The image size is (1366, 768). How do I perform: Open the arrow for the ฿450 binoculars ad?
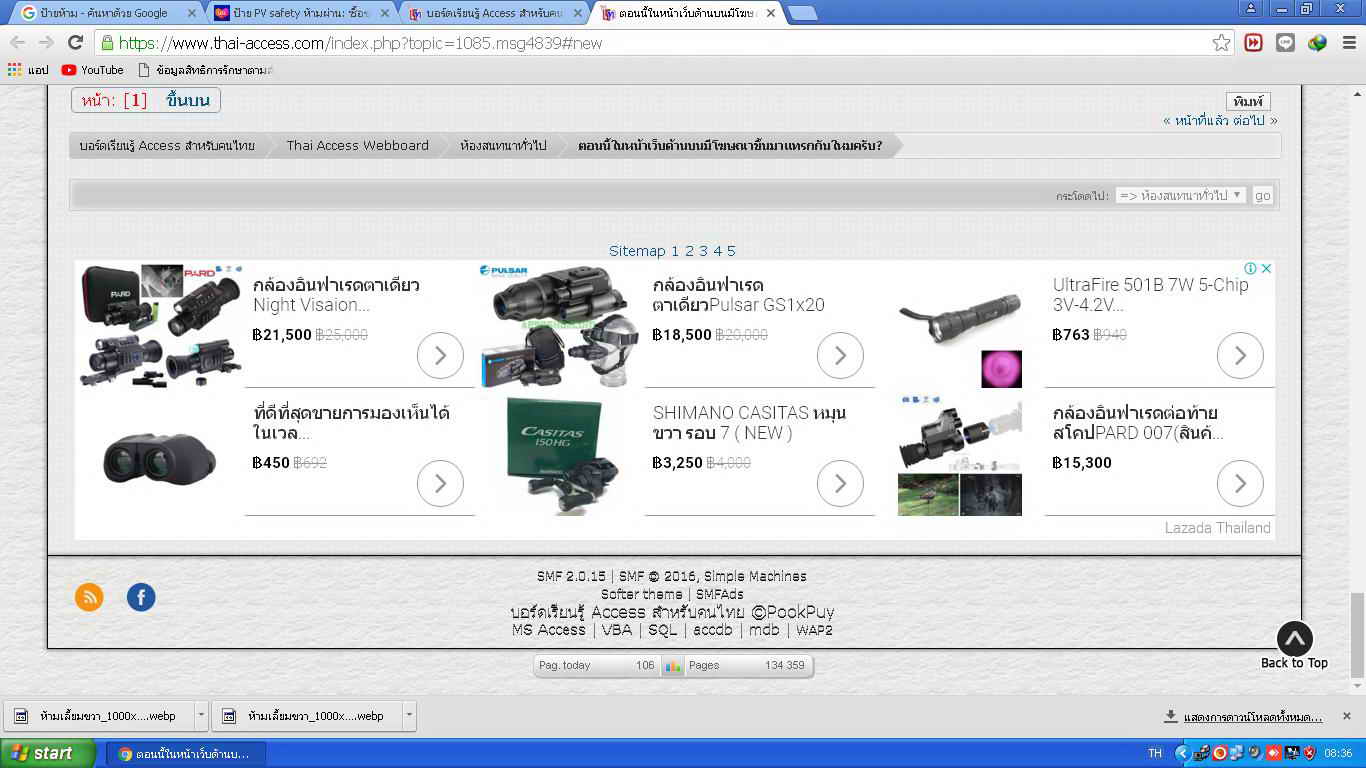[440, 483]
